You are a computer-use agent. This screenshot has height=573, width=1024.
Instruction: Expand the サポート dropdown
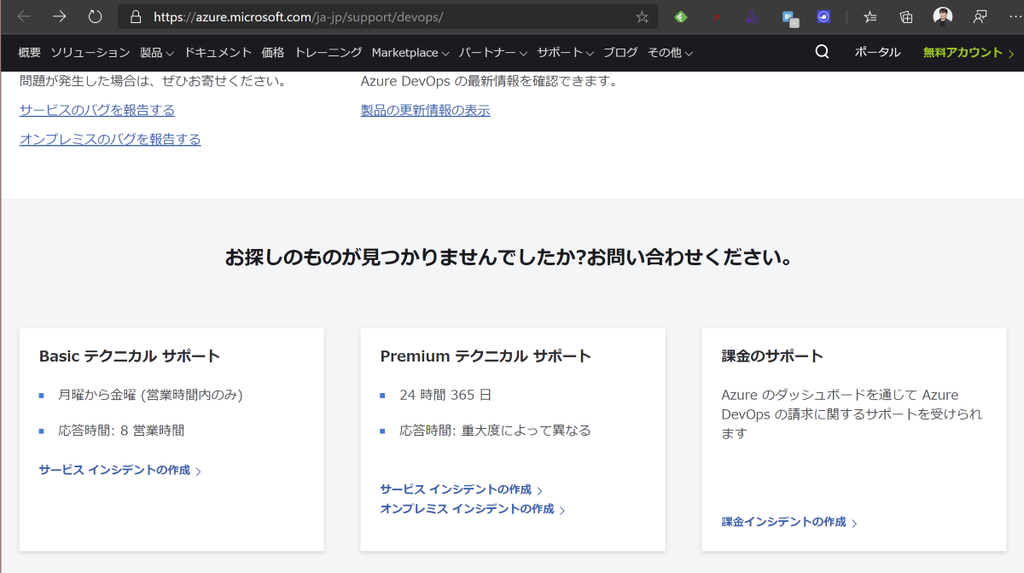[566, 52]
